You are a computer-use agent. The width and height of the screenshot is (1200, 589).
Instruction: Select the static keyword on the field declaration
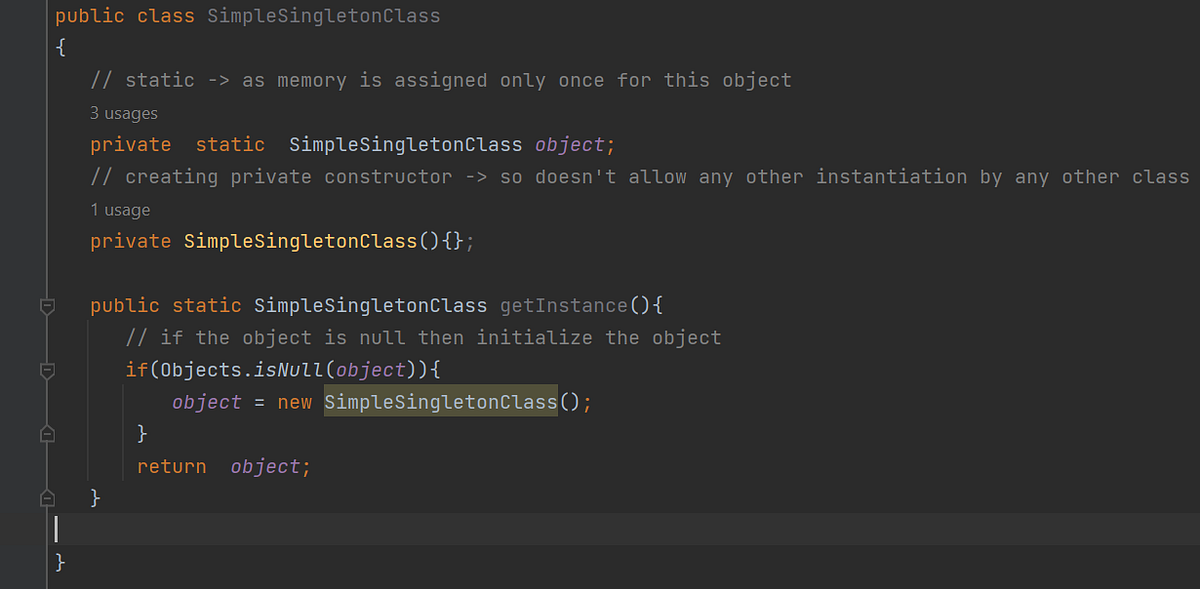230,144
